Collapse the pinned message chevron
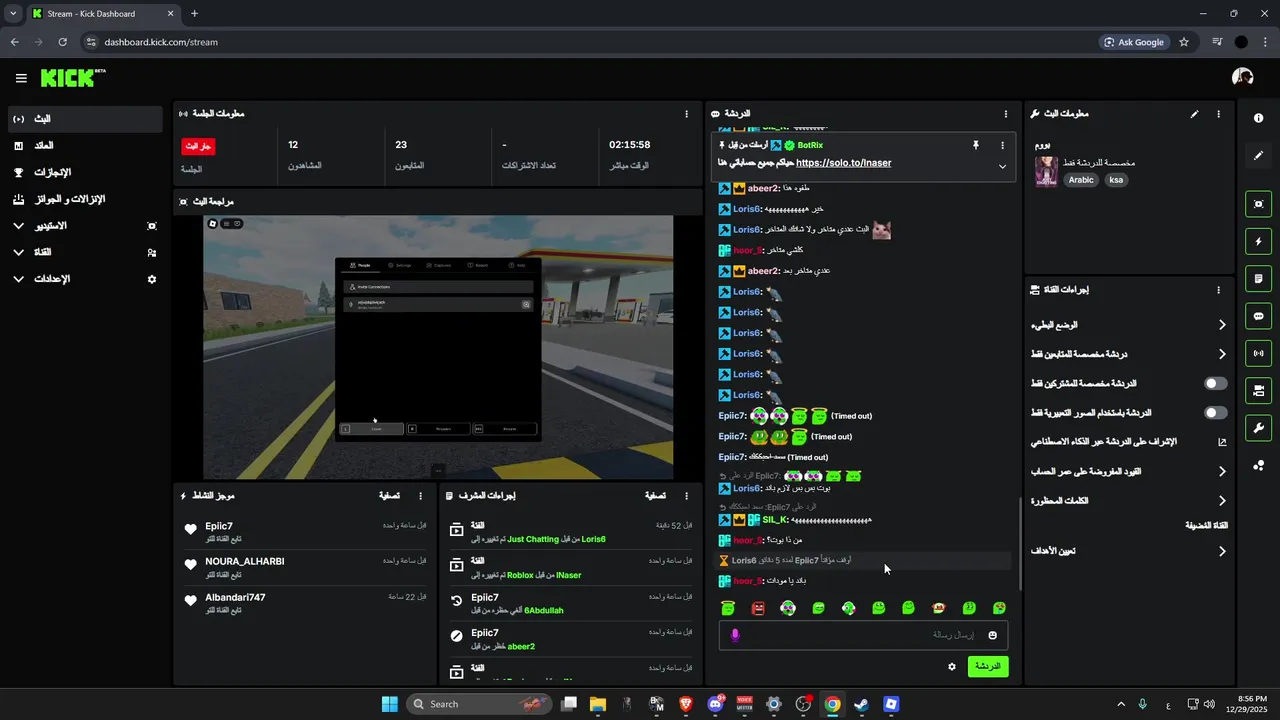1280x720 pixels. tap(1002, 167)
